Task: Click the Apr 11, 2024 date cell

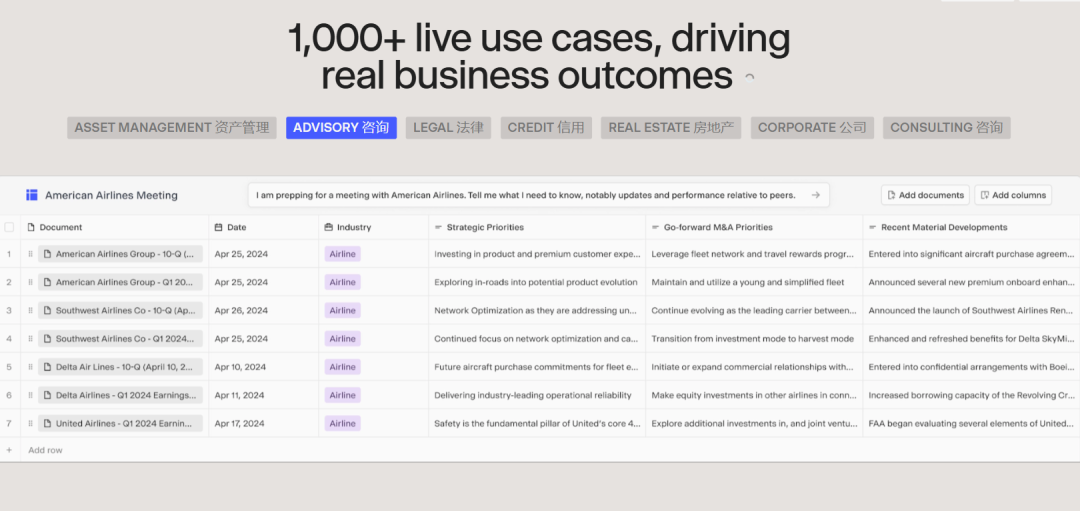Action: tap(264, 395)
